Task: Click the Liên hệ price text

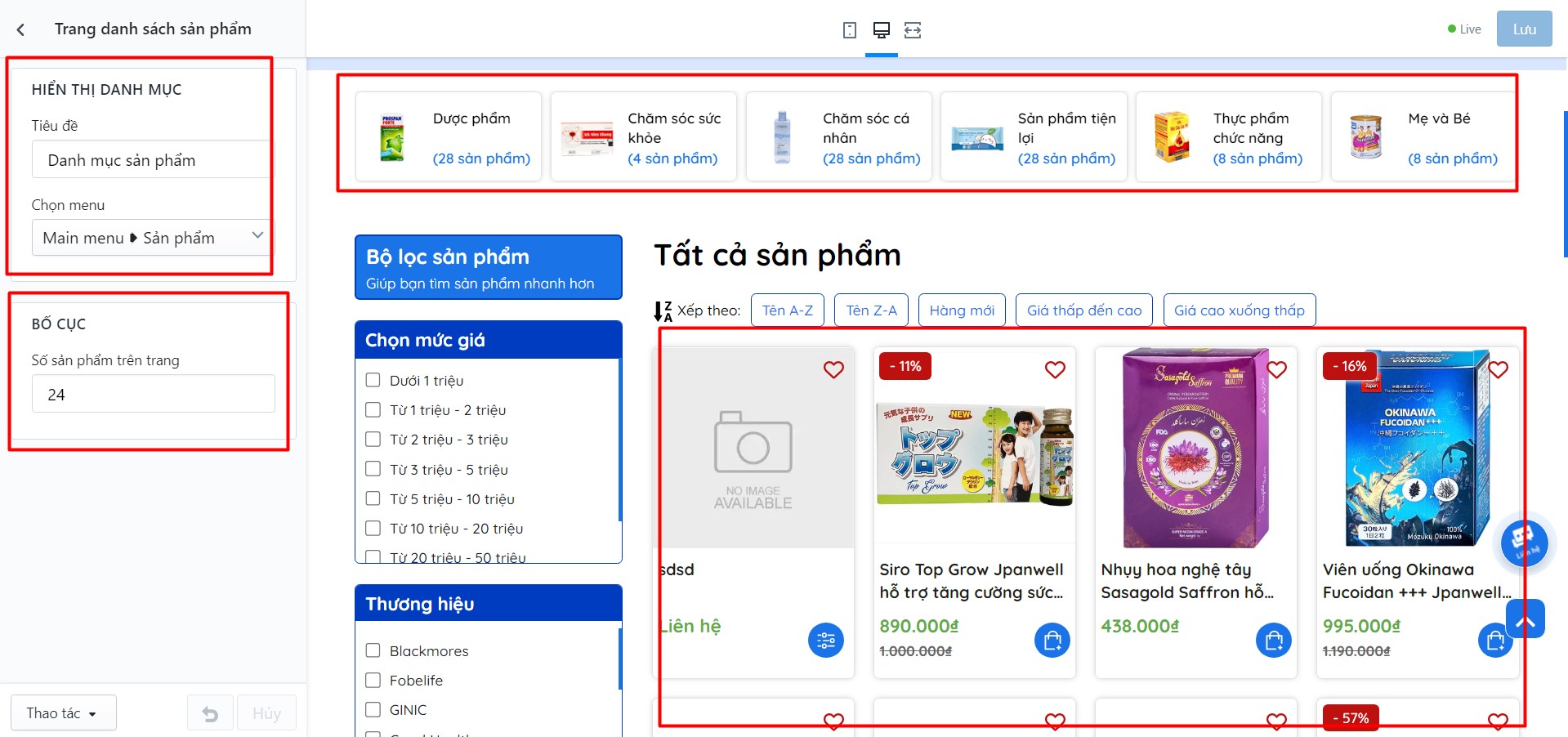Action: tap(690, 627)
